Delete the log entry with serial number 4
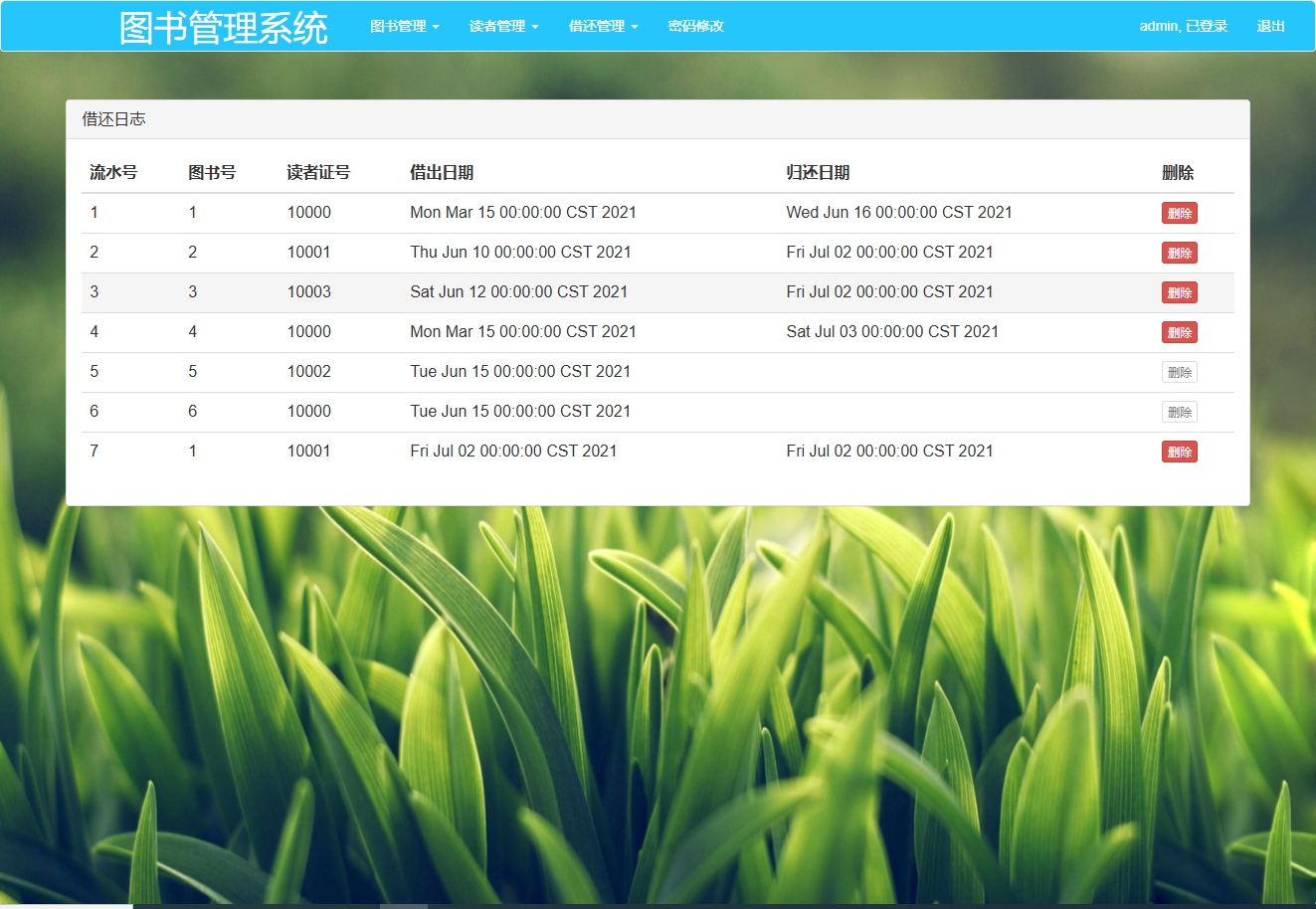This screenshot has height=909, width=1316. (x=1179, y=332)
